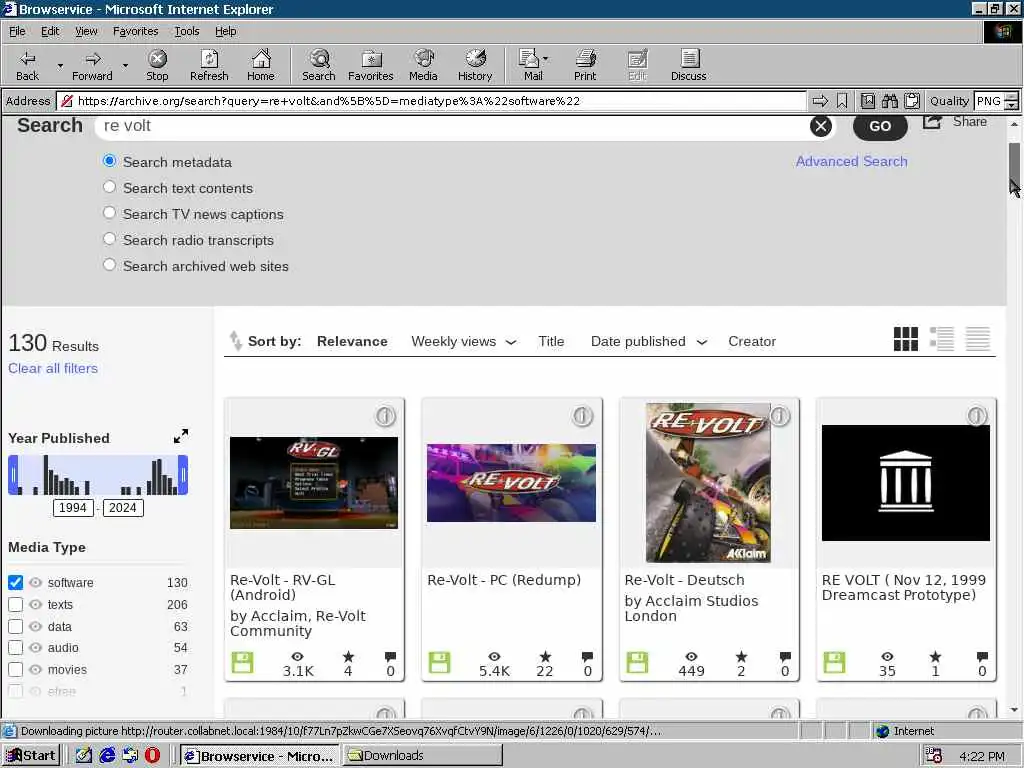Click the GO search button
The height and width of the screenshot is (768, 1024).
tap(880, 127)
